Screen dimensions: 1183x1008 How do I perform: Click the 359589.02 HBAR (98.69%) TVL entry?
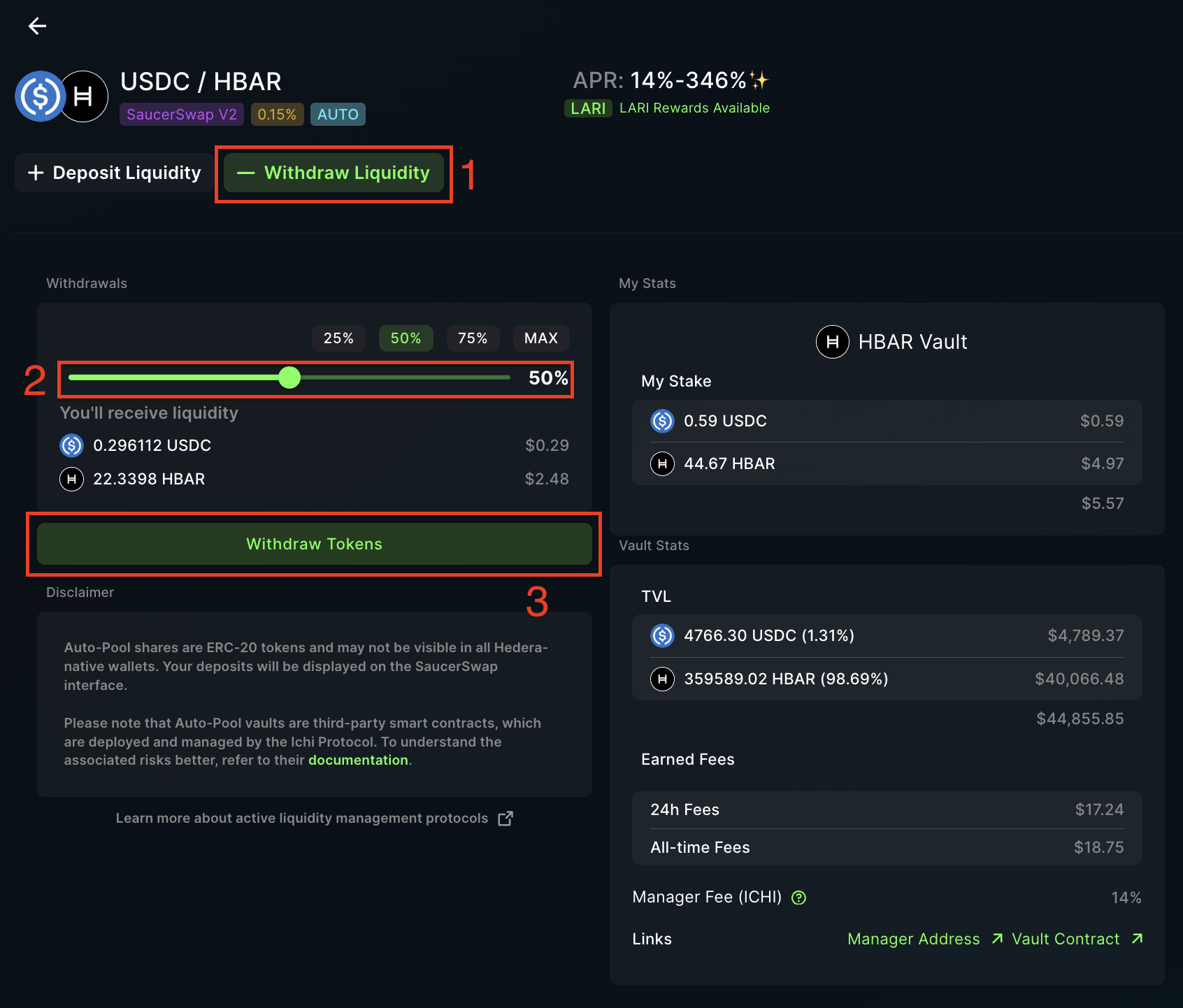click(786, 679)
